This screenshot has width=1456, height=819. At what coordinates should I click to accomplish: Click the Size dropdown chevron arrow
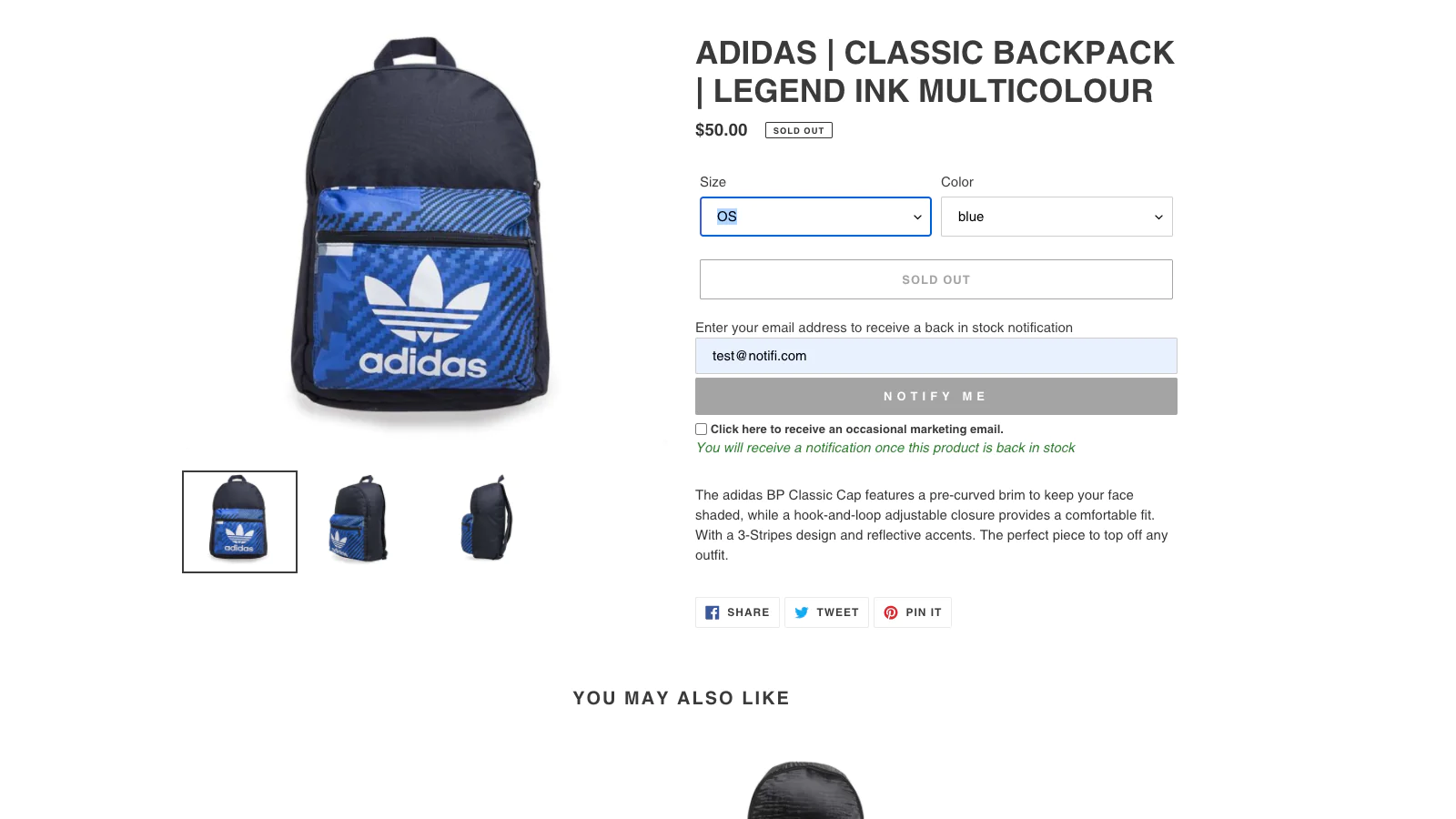click(x=917, y=217)
